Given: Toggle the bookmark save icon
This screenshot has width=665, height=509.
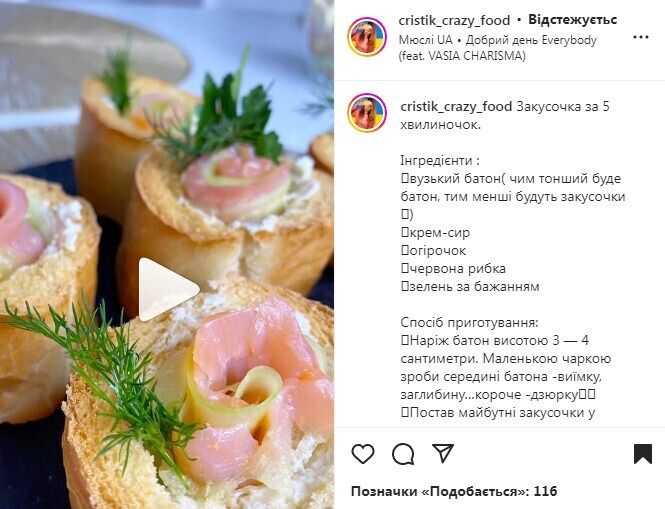Looking at the screenshot, I should click(643, 454).
